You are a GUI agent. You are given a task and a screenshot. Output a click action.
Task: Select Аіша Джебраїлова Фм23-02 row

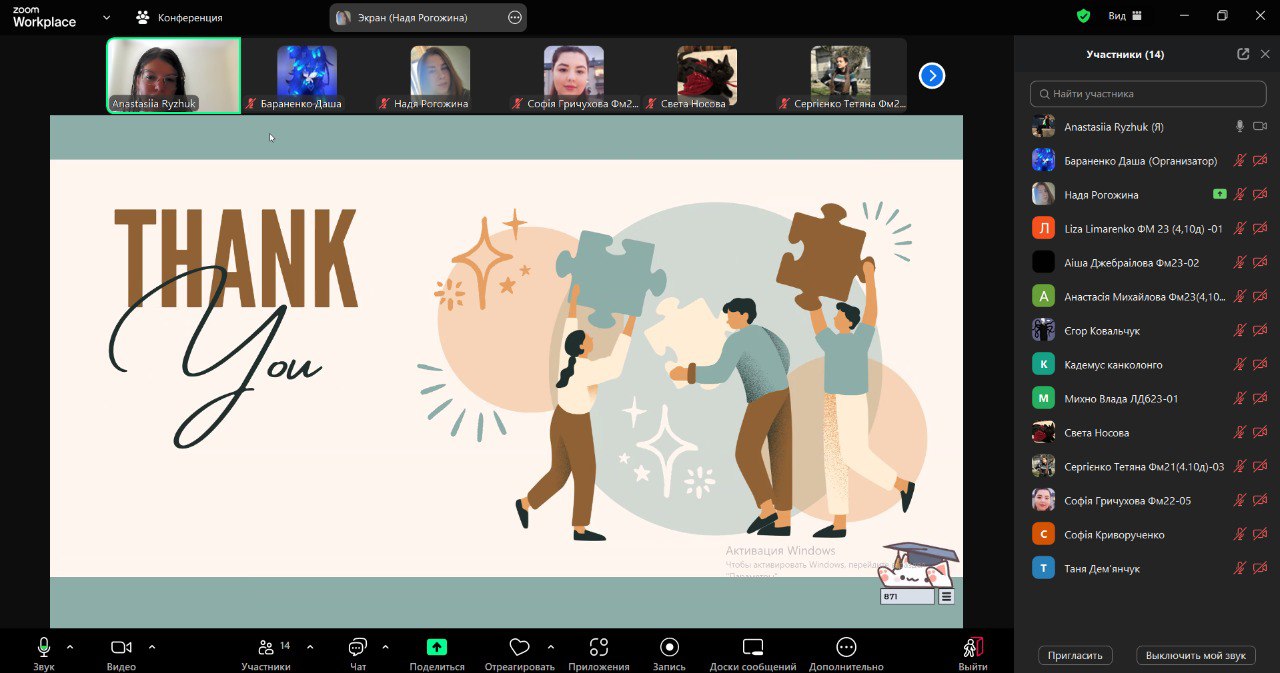click(1147, 262)
